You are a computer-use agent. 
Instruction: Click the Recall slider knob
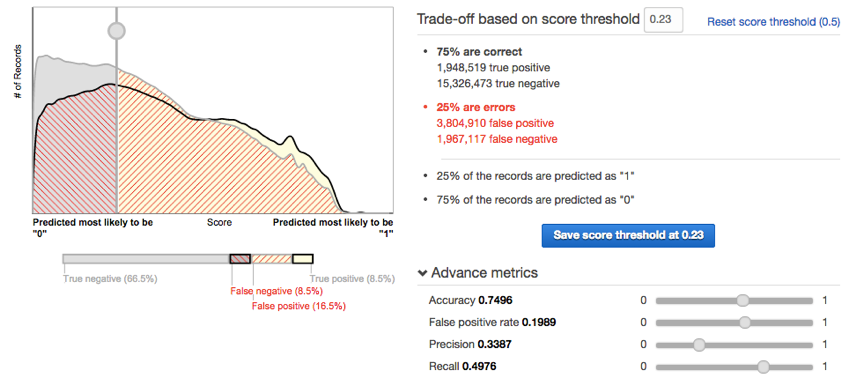[763, 367]
